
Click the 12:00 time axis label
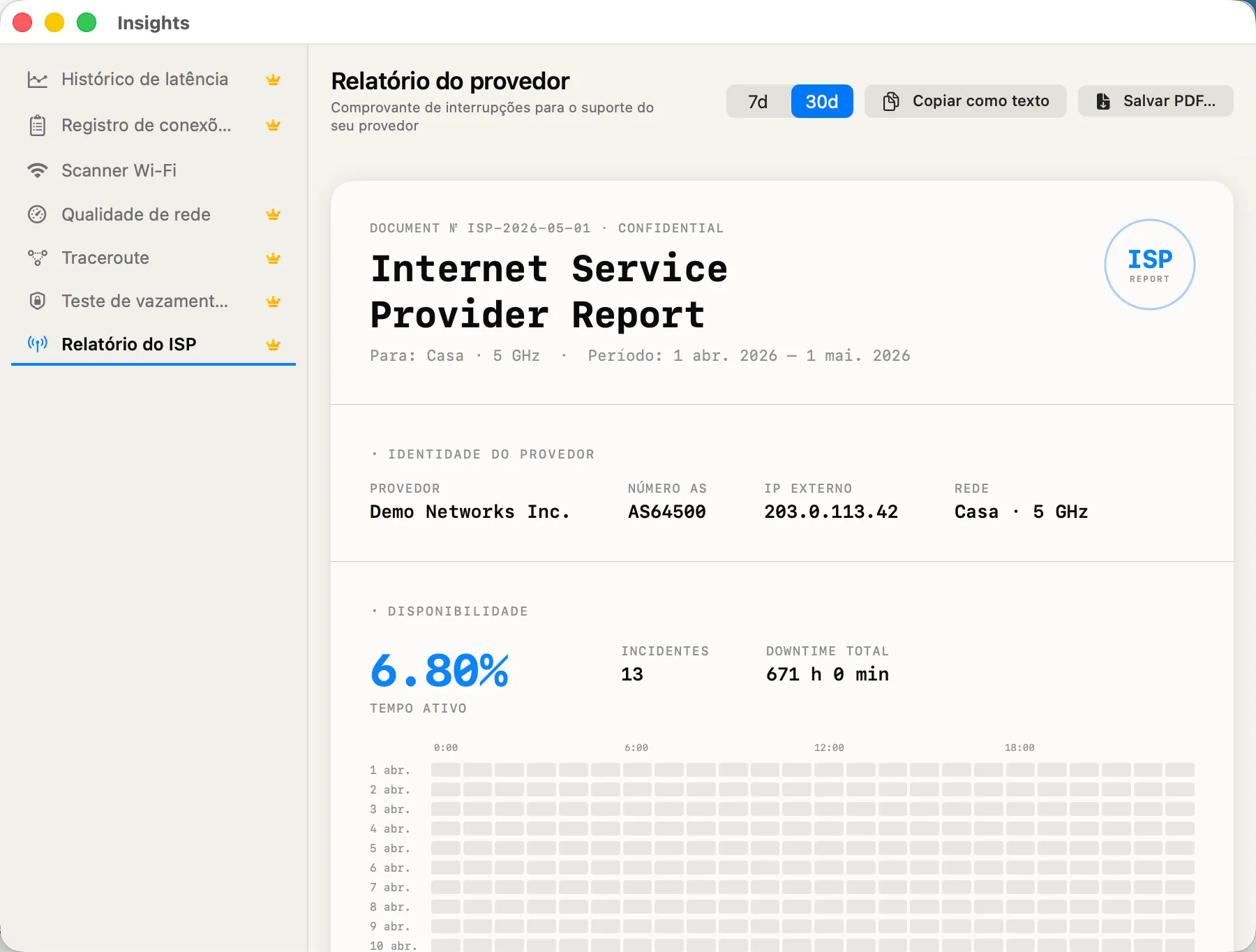829,748
